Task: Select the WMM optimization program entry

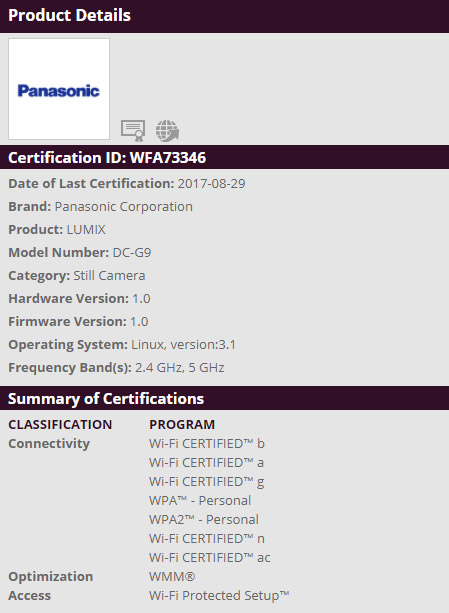Action: pyautogui.click(x=172, y=577)
